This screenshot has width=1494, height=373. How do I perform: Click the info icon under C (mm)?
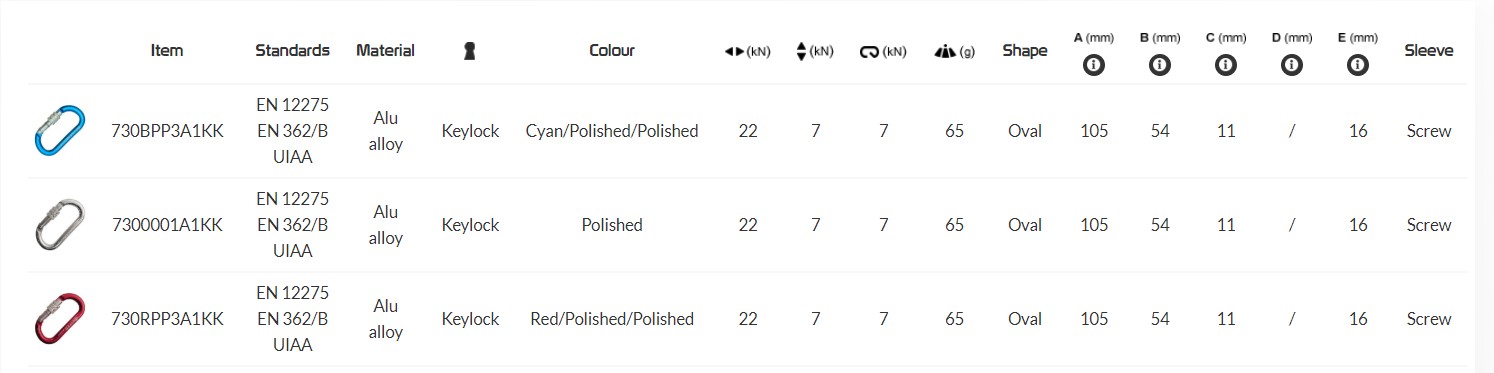(x=1226, y=66)
